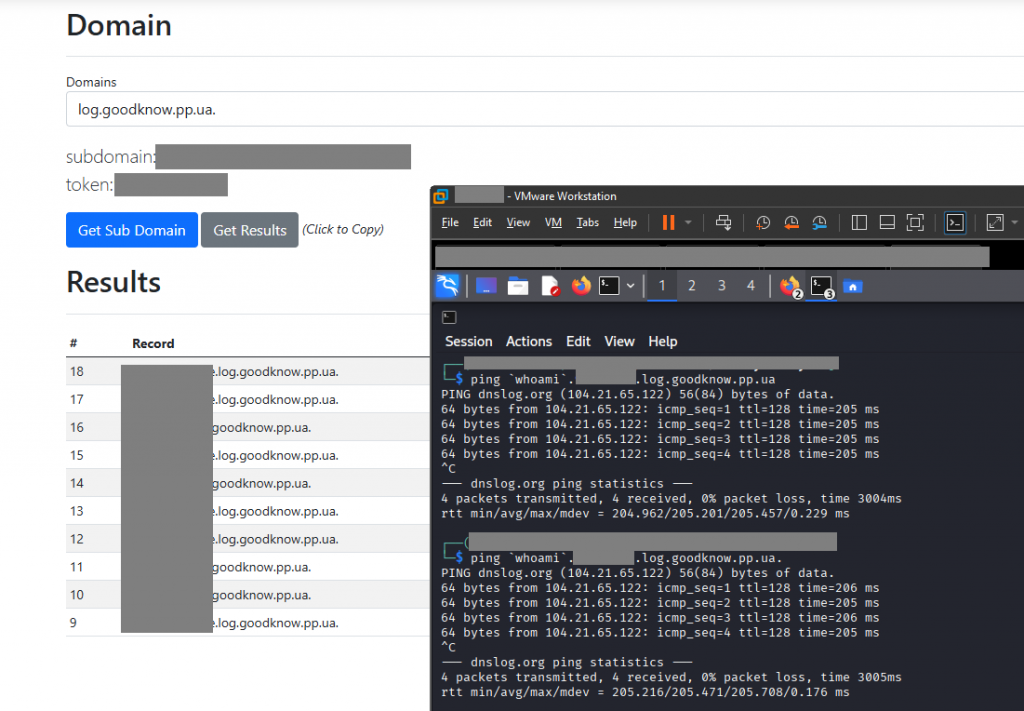Screen dimensions: 1024x711
Task: Open the snapshot manager wrench clock icon
Action: pos(820,223)
